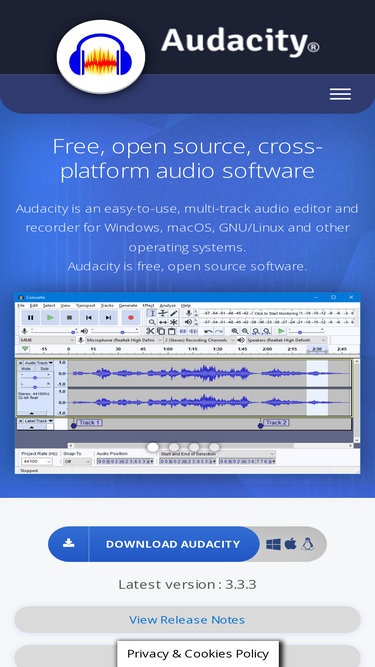
Task: Click the Fit Project zoom icon
Action: click(x=267, y=331)
